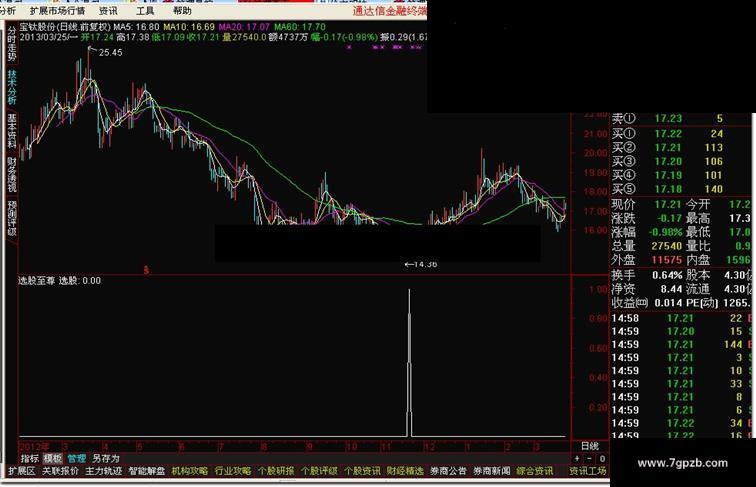756x487 pixels.
Task: Click the 模板 button below chart
Action: click(x=53, y=458)
